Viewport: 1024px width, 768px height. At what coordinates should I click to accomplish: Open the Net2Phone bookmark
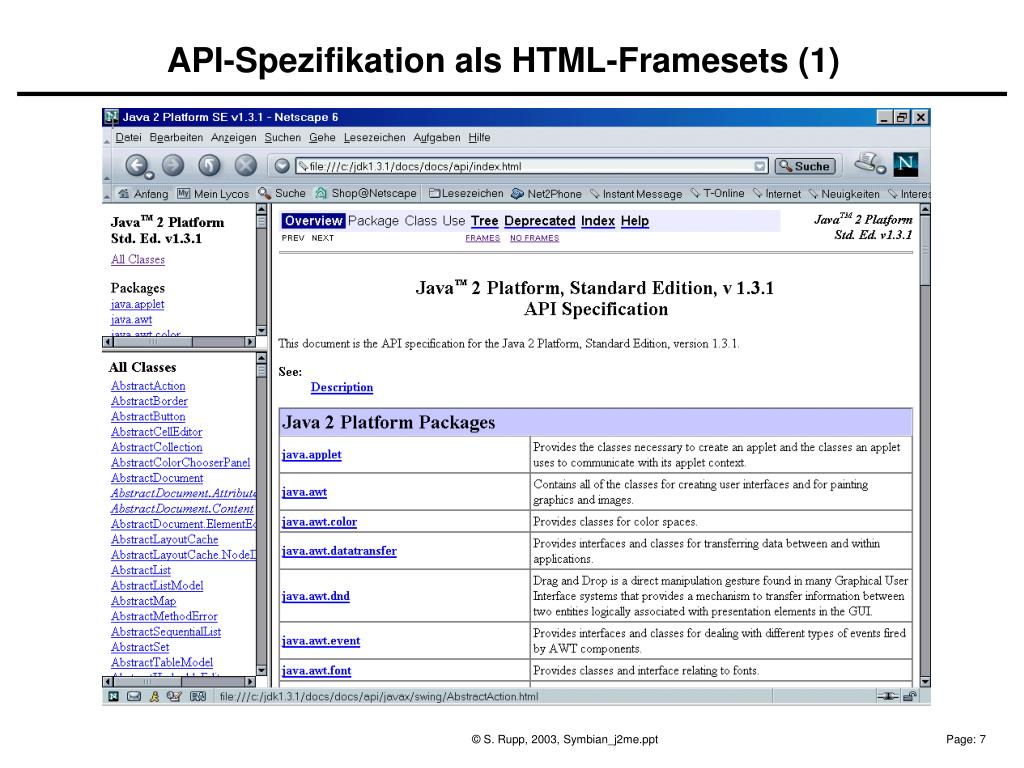tap(547, 194)
